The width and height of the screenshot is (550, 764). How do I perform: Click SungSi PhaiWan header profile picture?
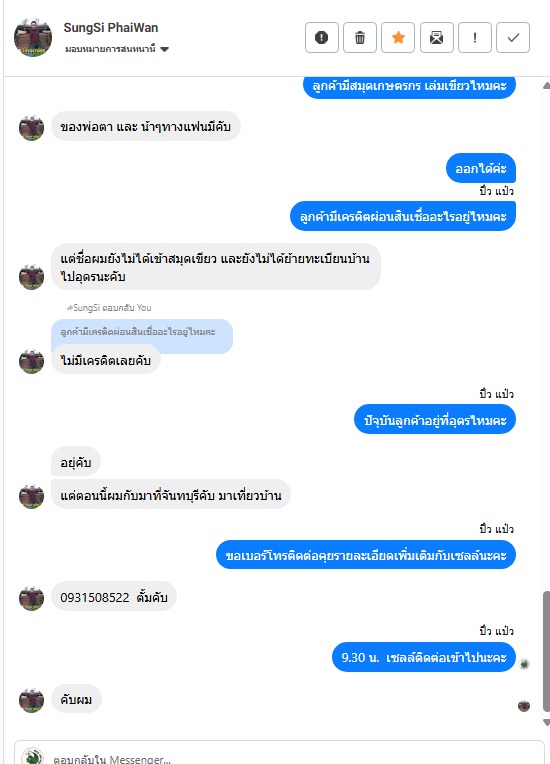coord(33,38)
